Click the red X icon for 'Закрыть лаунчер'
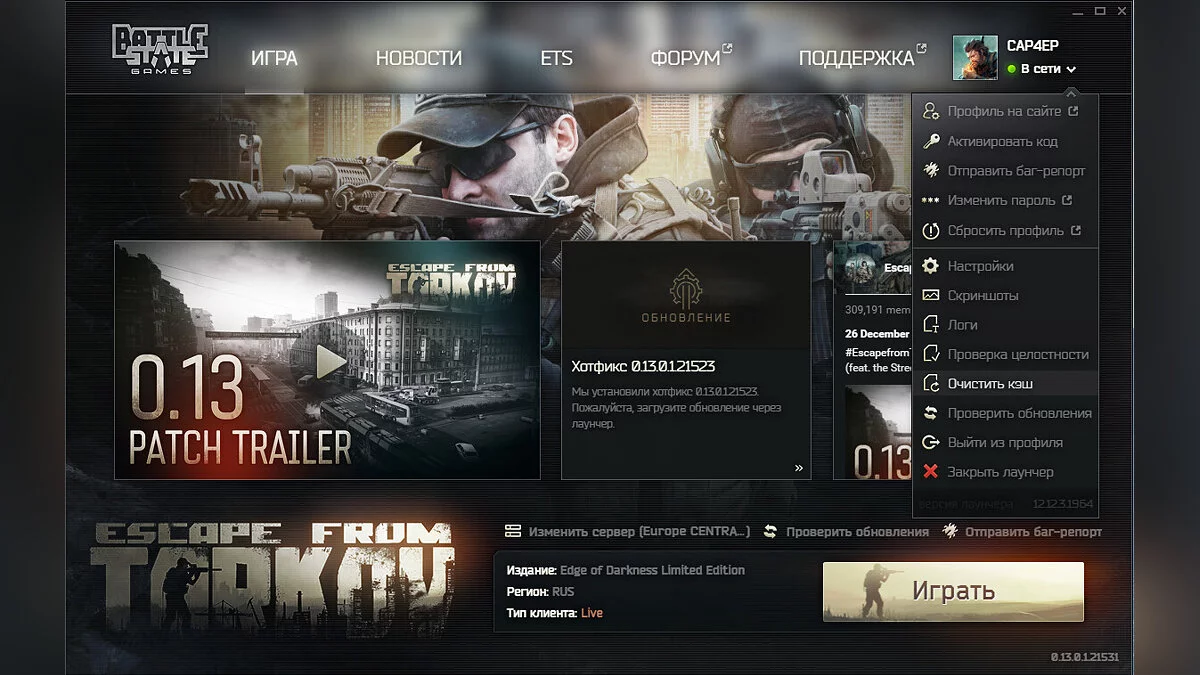Viewport: 1200px width, 675px height. [x=931, y=472]
